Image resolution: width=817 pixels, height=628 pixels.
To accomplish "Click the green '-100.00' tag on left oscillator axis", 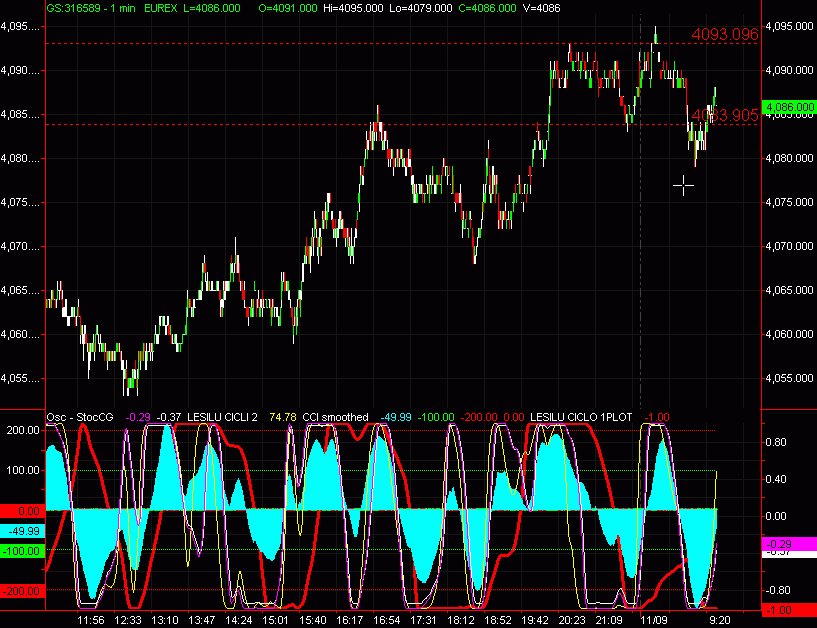I will click(x=22, y=551).
